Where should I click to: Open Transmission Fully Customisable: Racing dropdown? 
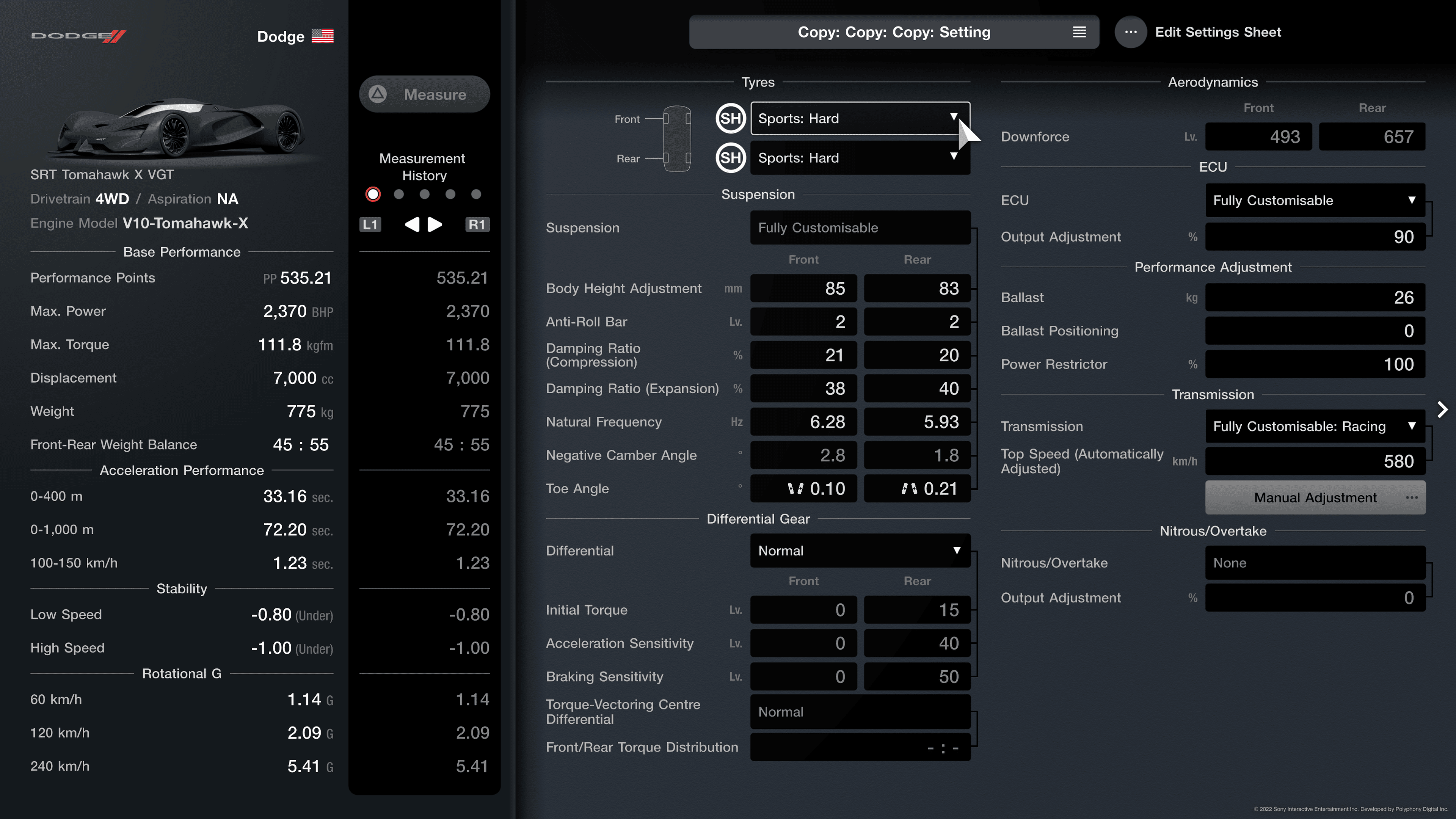tap(1315, 426)
